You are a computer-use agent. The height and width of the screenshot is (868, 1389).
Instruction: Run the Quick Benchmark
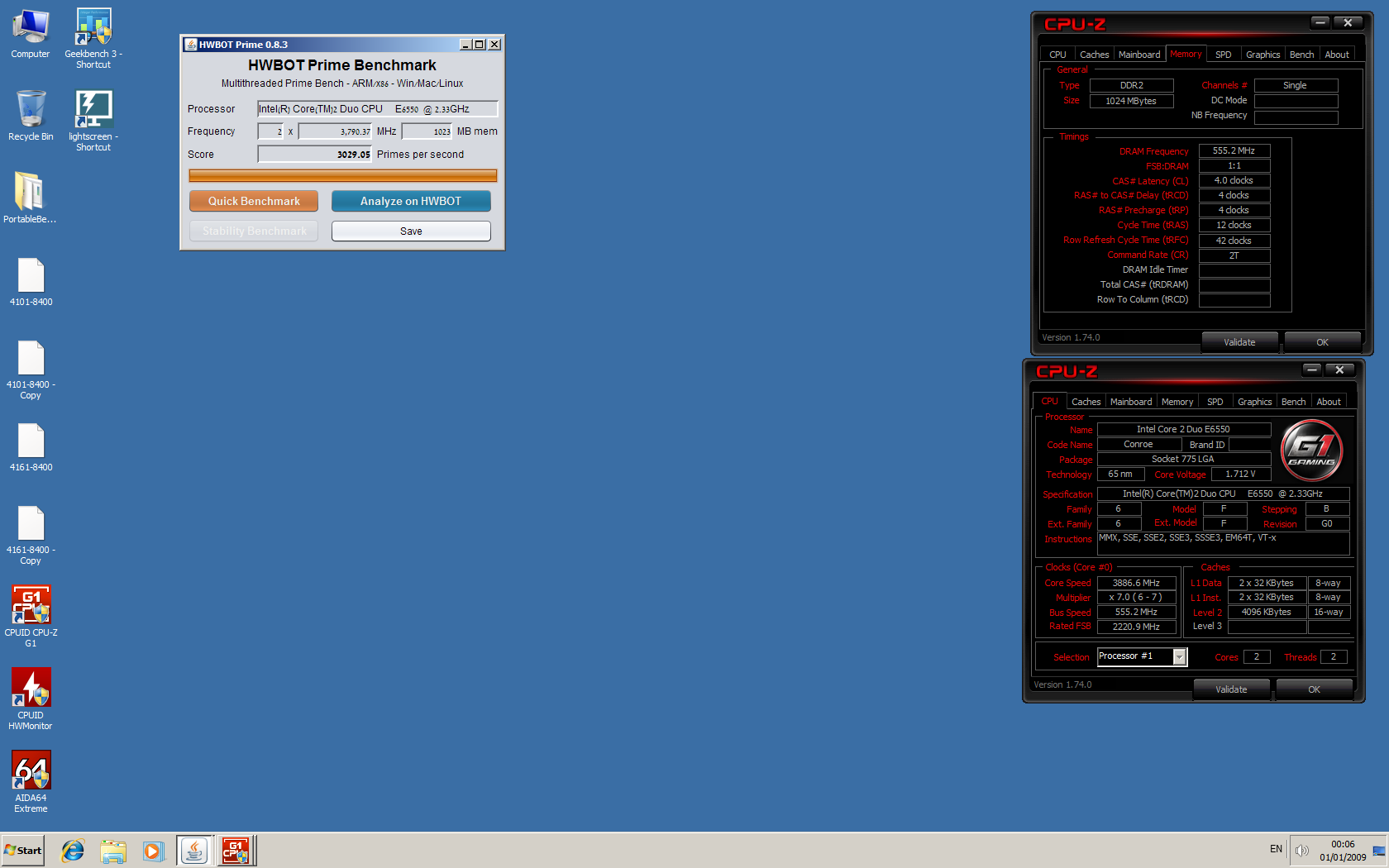point(254,201)
